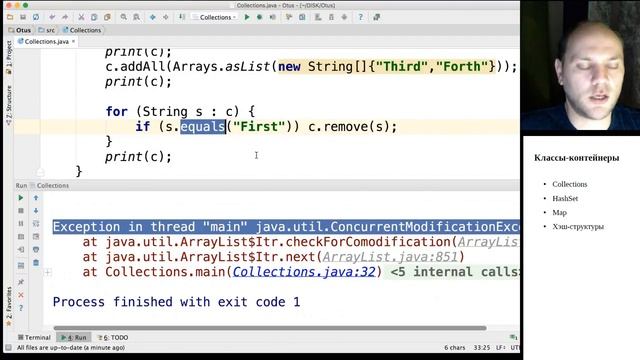Click the horizontal scrollbar of the console

[x=270, y=328]
